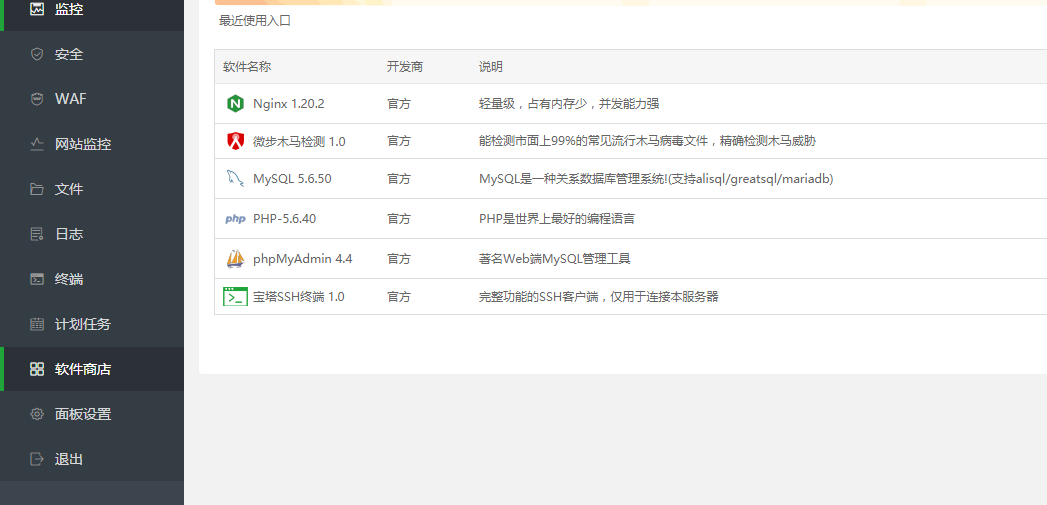The width and height of the screenshot is (1047, 505).
Task: Click the terminal icon beside 终端
Action: (x=37, y=279)
